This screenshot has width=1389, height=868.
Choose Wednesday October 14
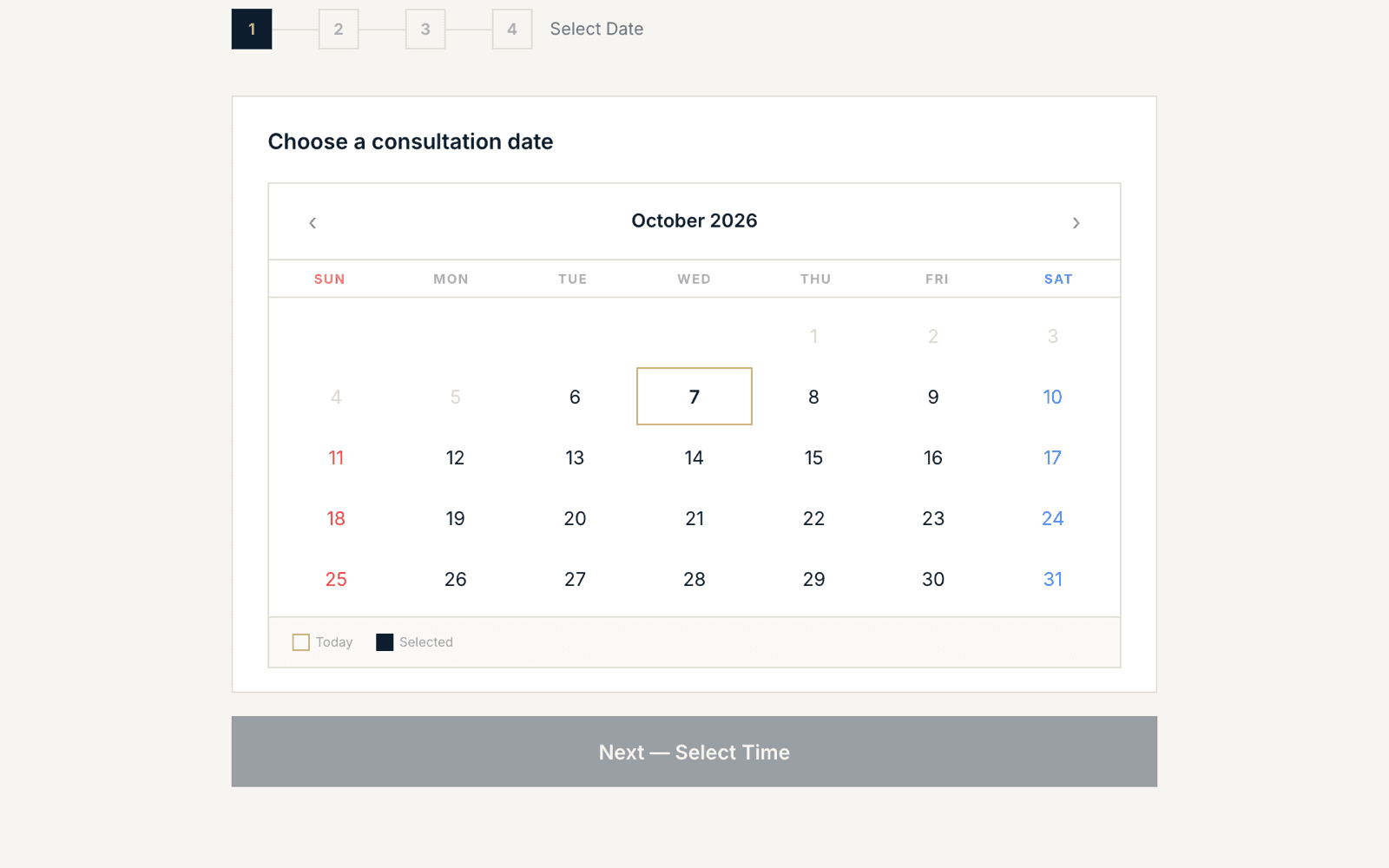tap(694, 457)
